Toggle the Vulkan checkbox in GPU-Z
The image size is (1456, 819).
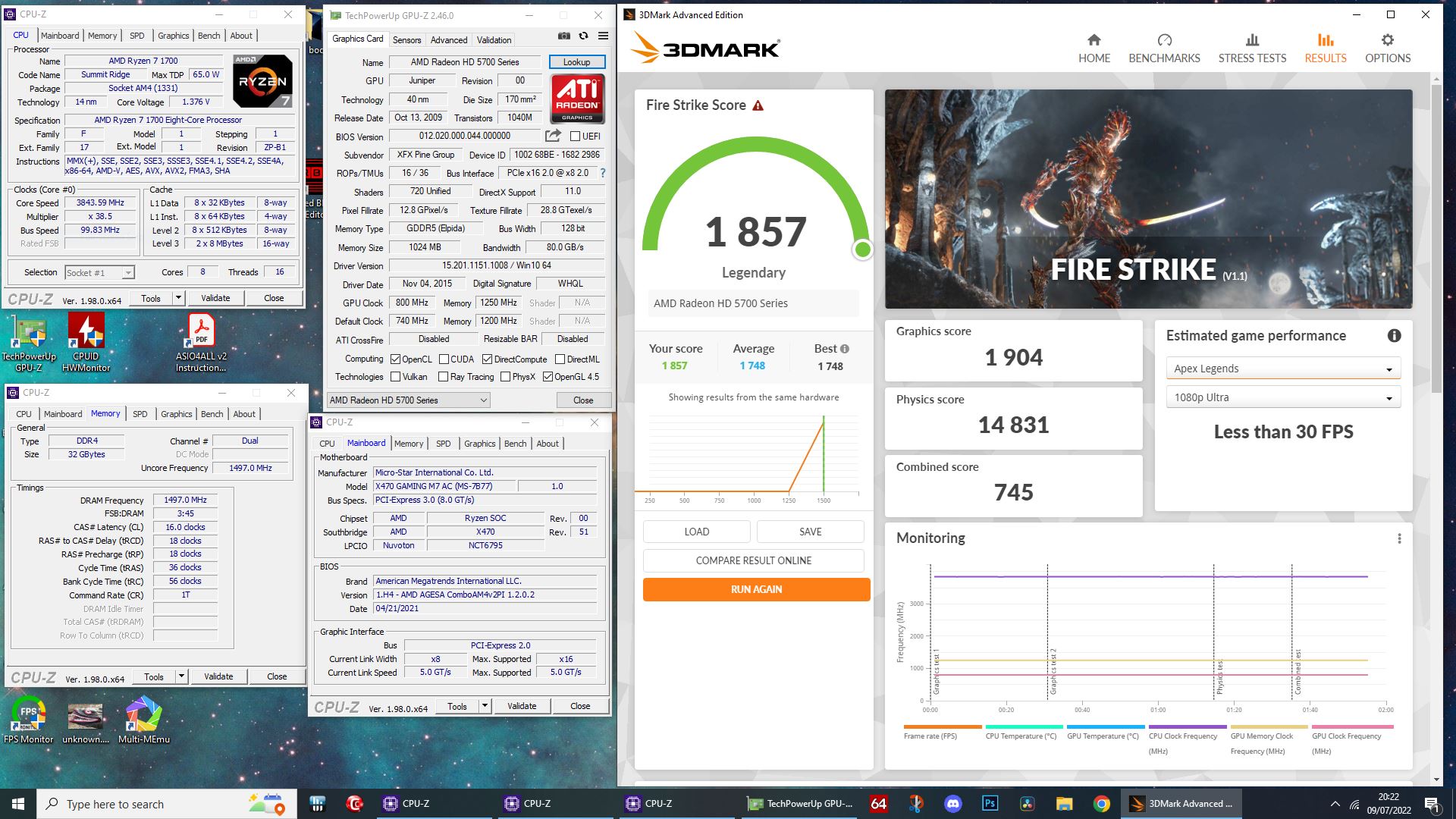395,377
